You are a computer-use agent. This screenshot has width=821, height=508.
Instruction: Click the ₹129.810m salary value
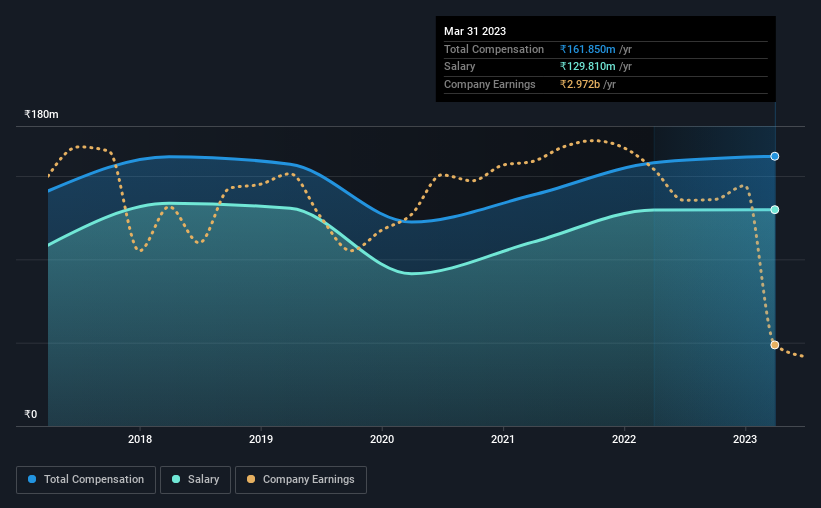[587, 67]
